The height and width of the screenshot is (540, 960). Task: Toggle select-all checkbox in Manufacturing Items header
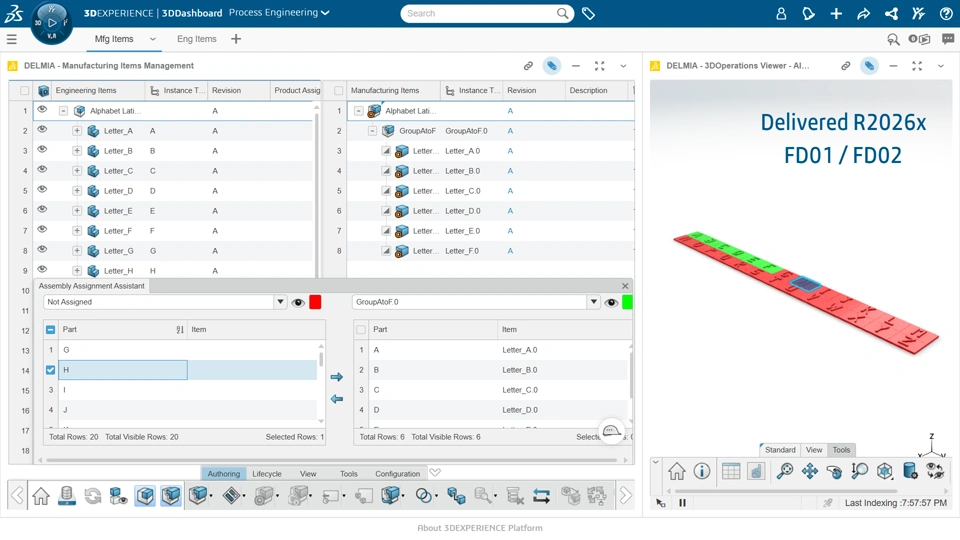(x=339, y=91)
